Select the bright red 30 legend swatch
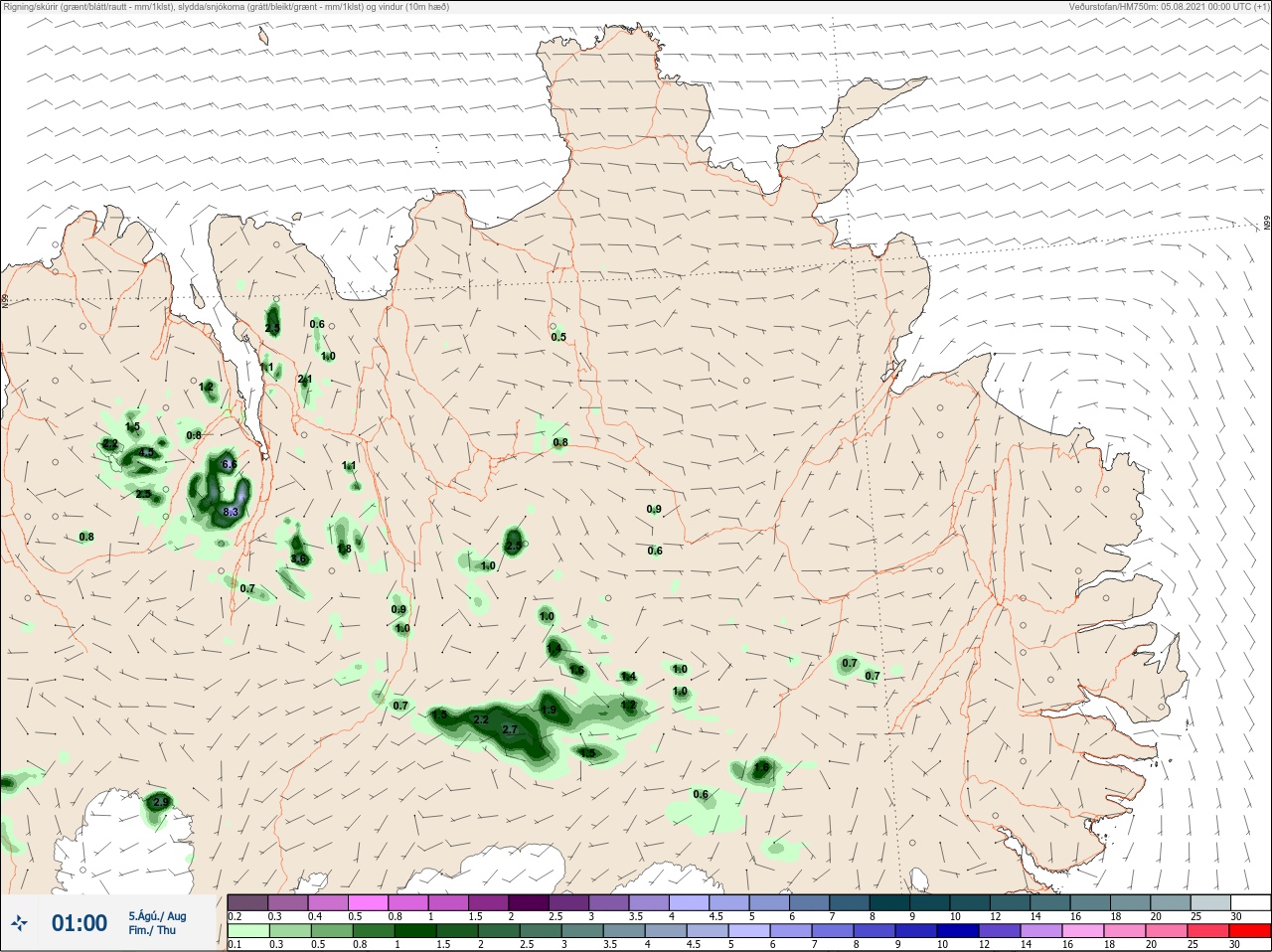 click(x=1250, y=931)
